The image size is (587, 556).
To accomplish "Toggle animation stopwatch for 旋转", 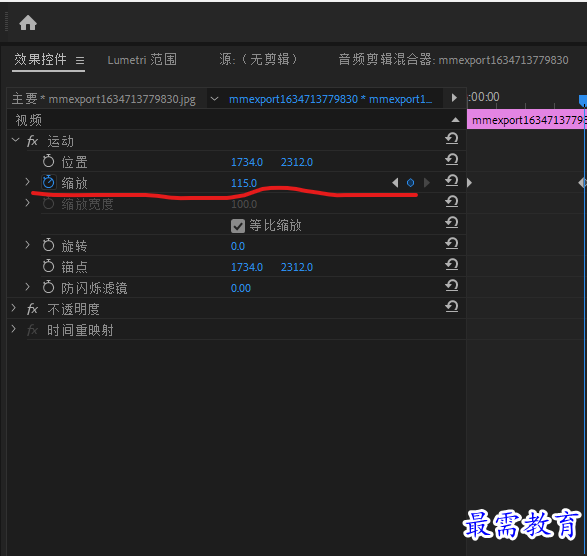I will click(48, 245).
